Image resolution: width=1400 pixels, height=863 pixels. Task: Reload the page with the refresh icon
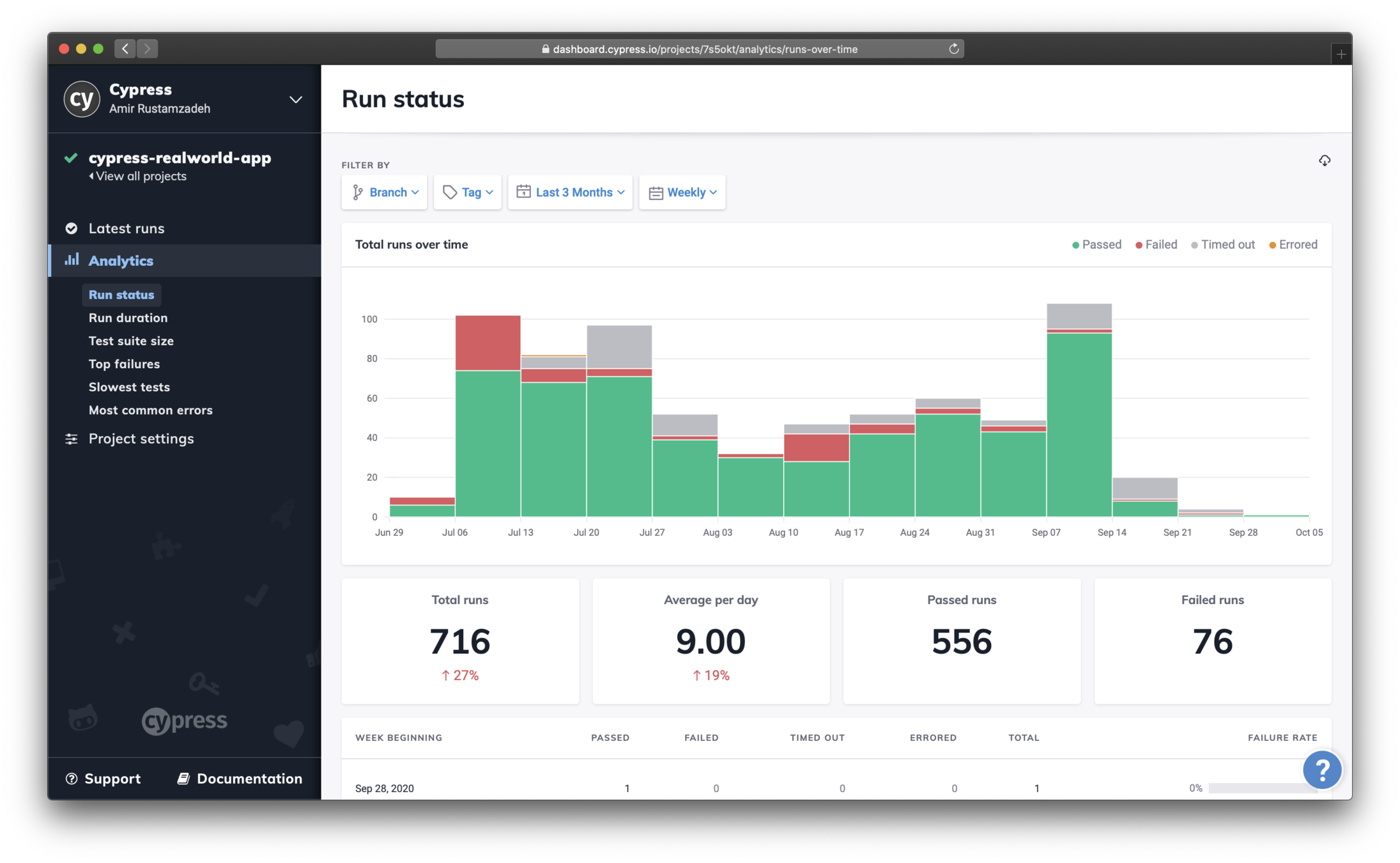953,49
